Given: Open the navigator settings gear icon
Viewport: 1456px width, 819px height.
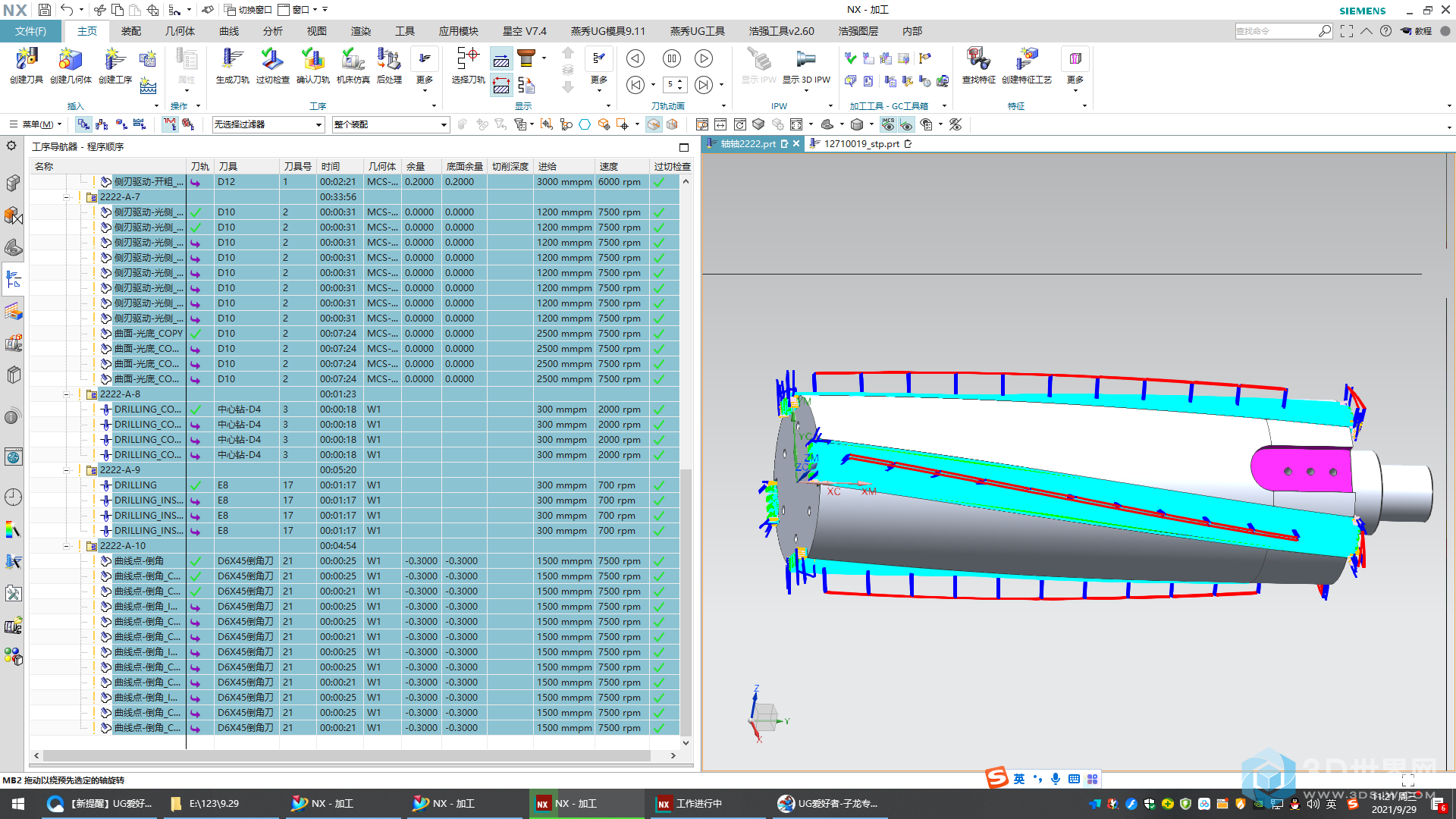Looking at the screenshot, I should [11, 146].
